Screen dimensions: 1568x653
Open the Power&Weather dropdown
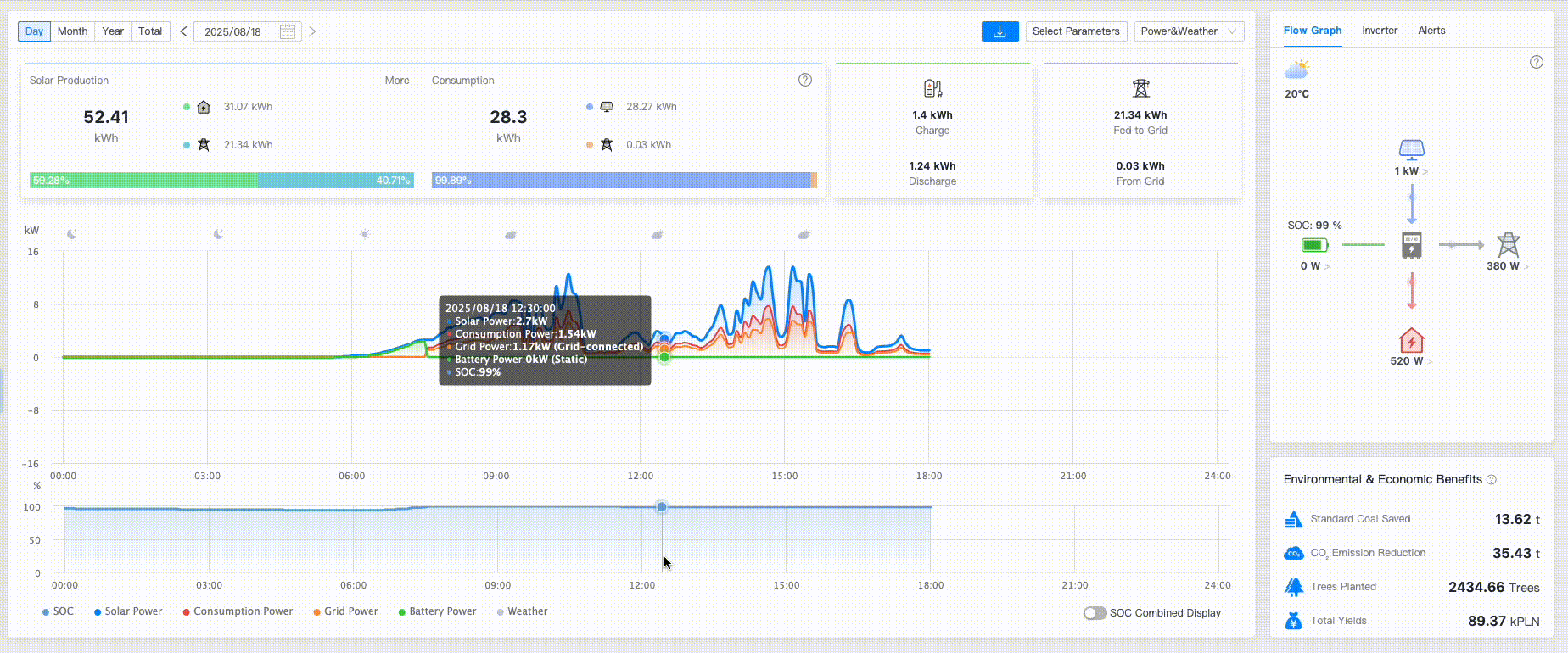pos(1189,31)
